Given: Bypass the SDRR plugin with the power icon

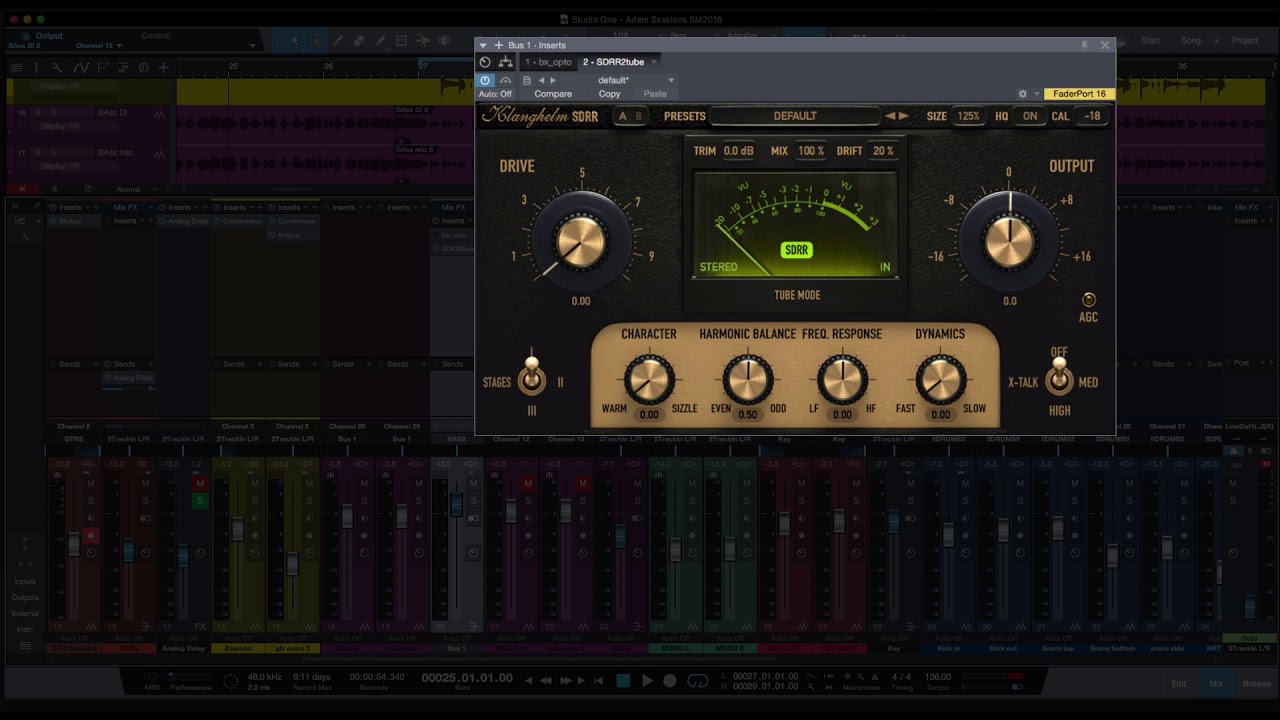Looking at the screenshot, I should [x=485, y=80].
